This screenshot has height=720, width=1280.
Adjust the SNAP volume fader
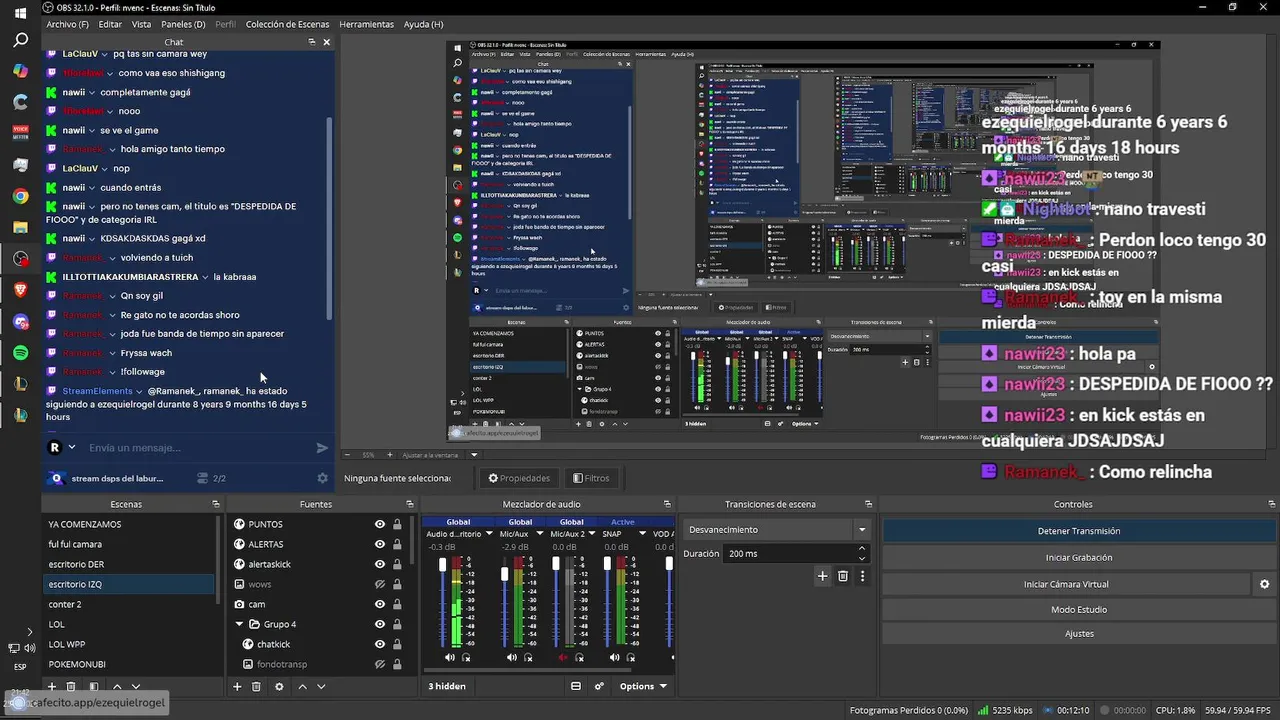pyautogui.click(x=607, y=565)
